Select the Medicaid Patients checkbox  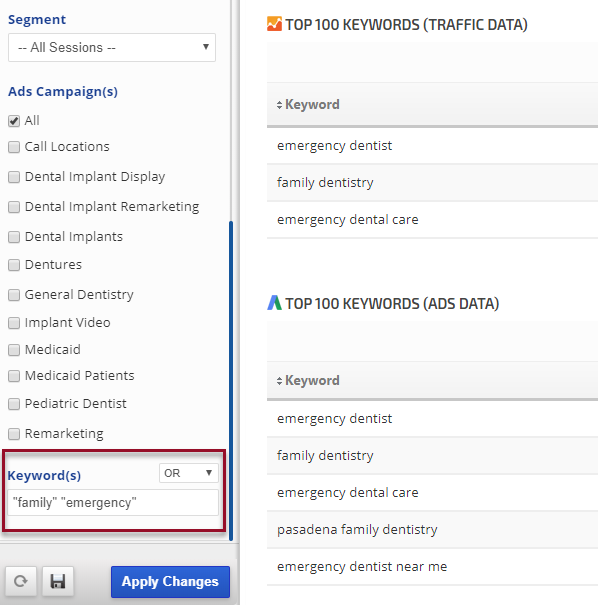(14, 376)
